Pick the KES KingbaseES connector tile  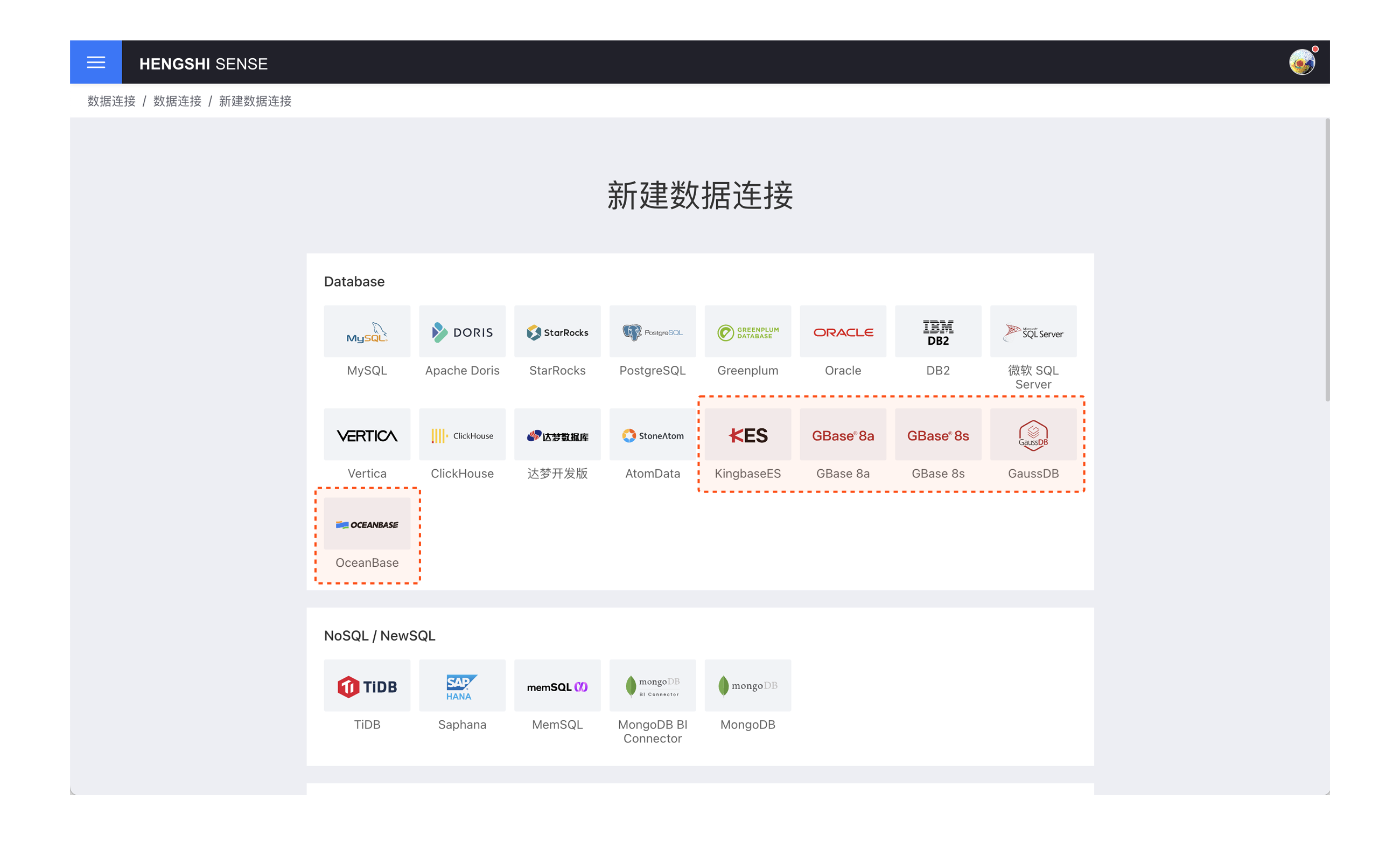point(747,434)
